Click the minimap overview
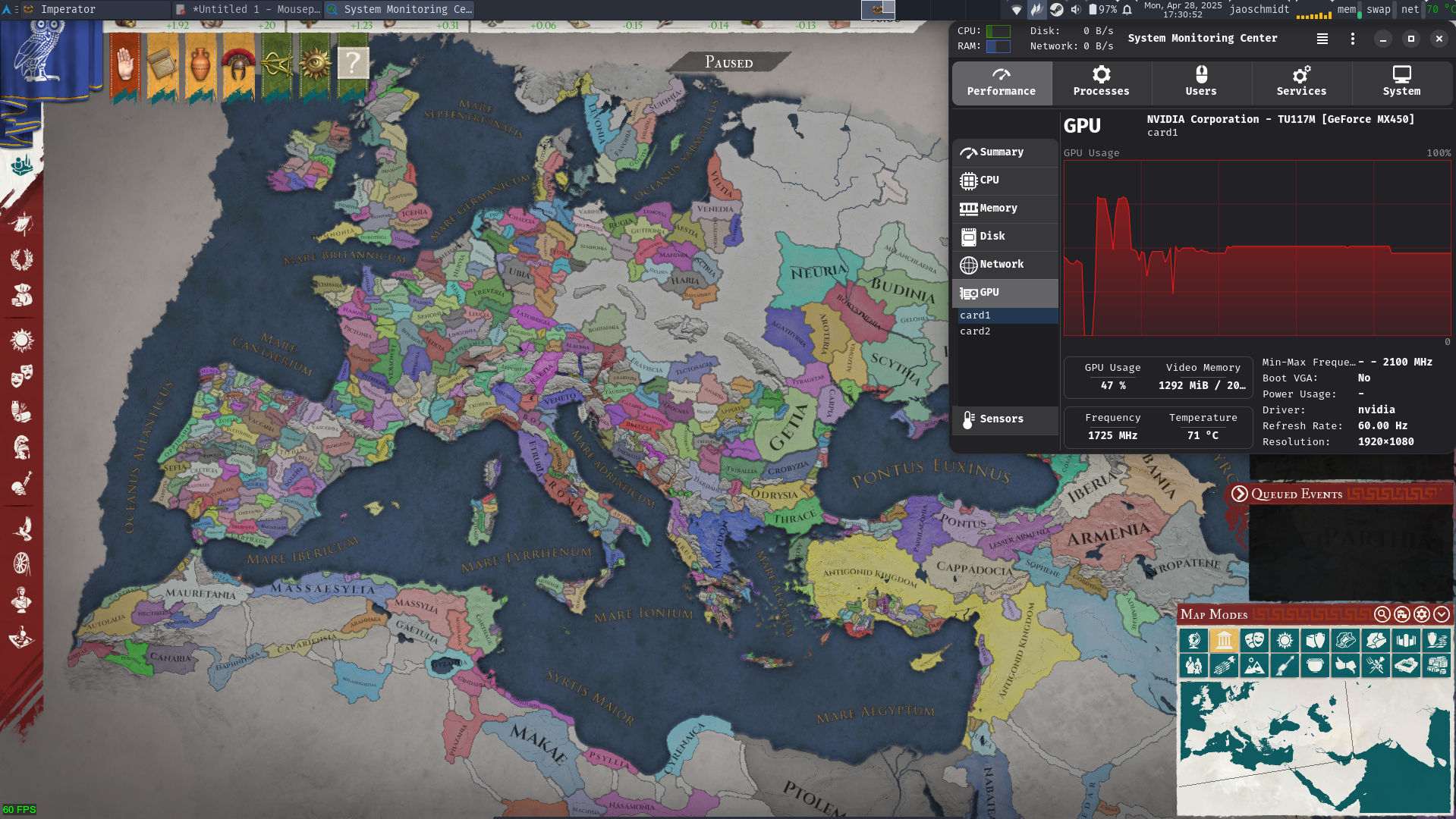The width and height of the screenshot is (1456, 819). pos(1314,747)
